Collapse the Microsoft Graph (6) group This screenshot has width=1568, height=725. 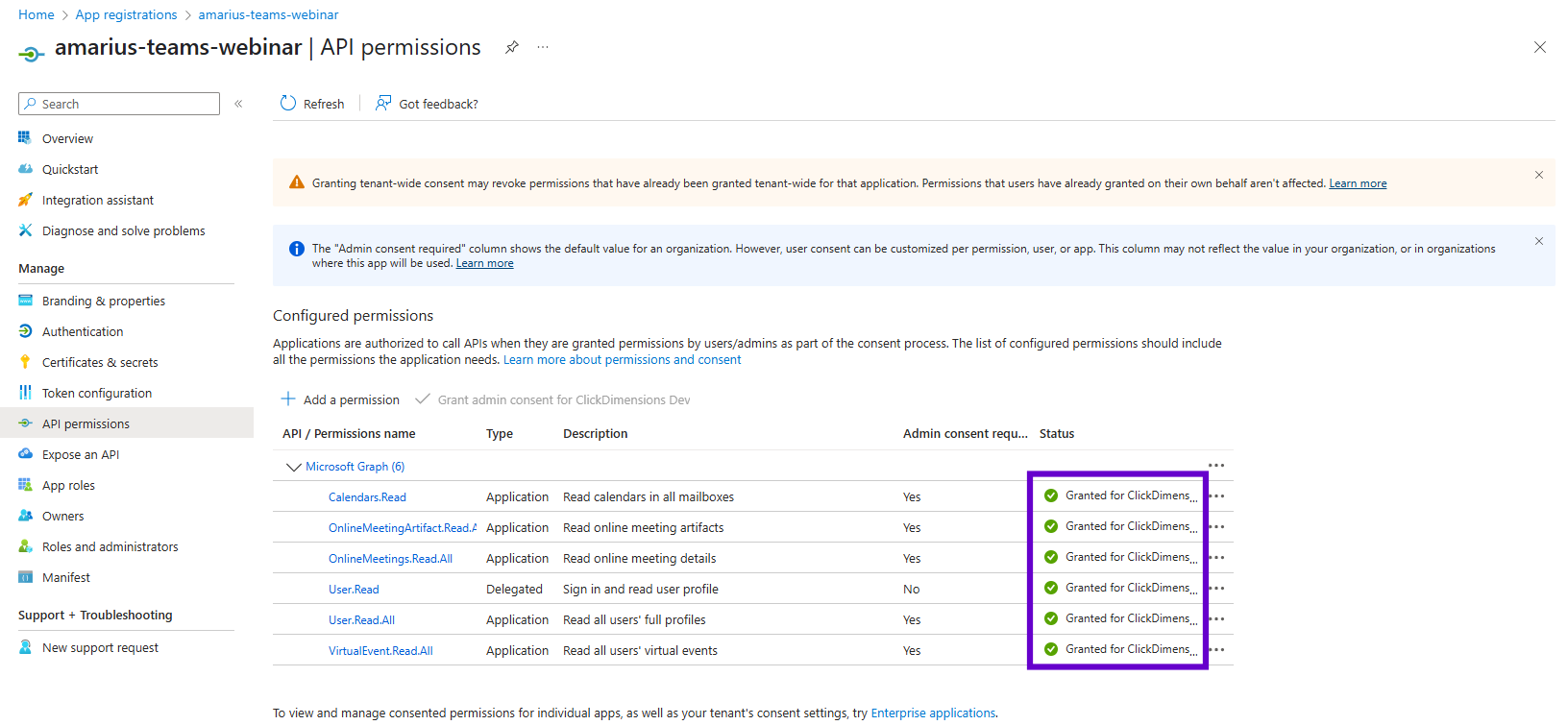pyautogui.click(x=293, y=467)
